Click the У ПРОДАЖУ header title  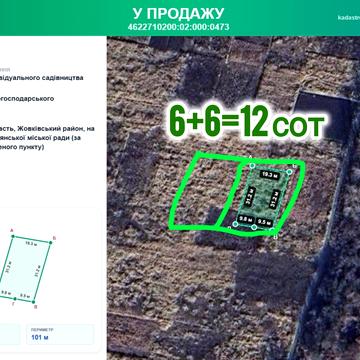[178, 13]
